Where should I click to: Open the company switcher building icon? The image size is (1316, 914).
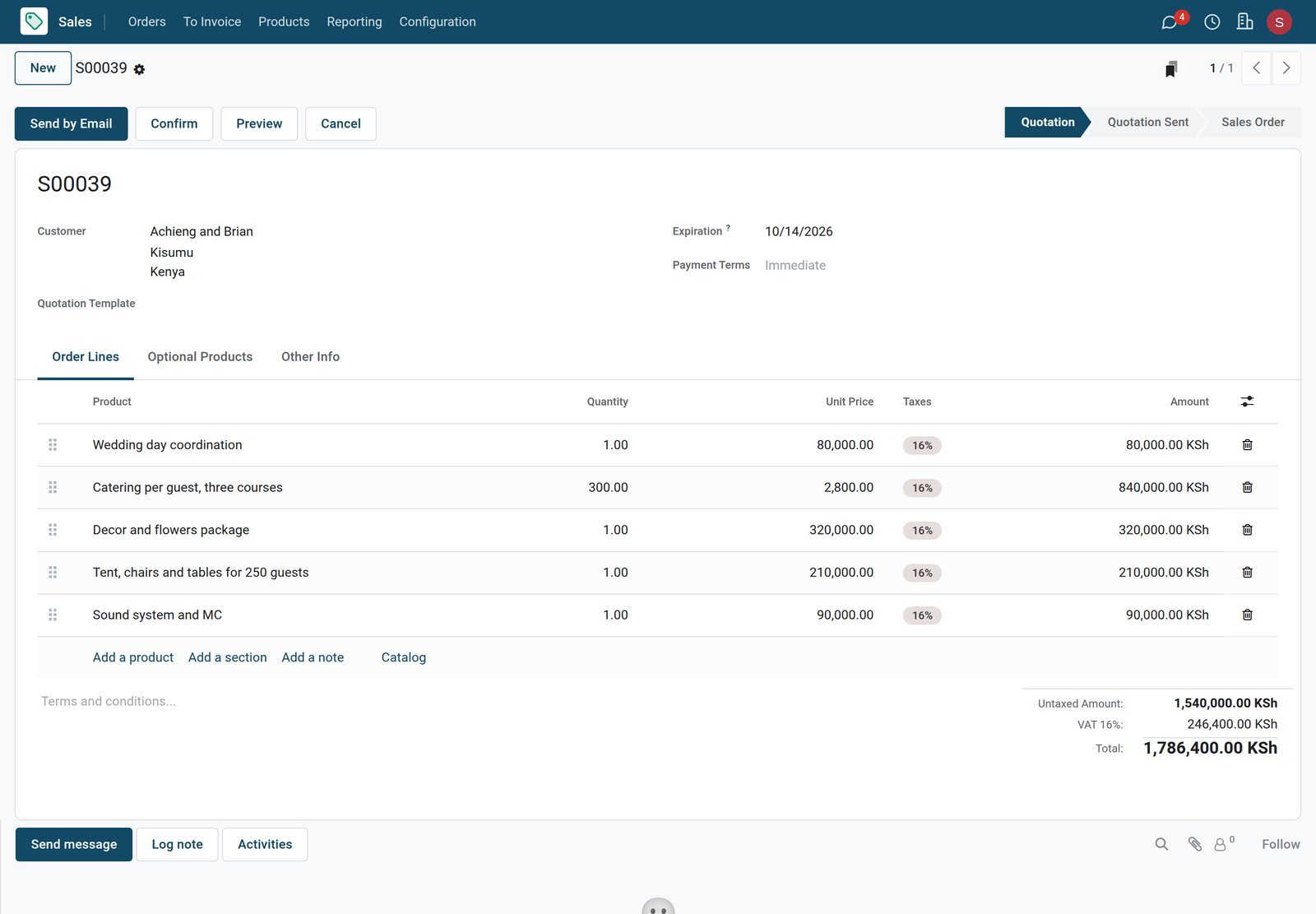tap(1244, 22)
